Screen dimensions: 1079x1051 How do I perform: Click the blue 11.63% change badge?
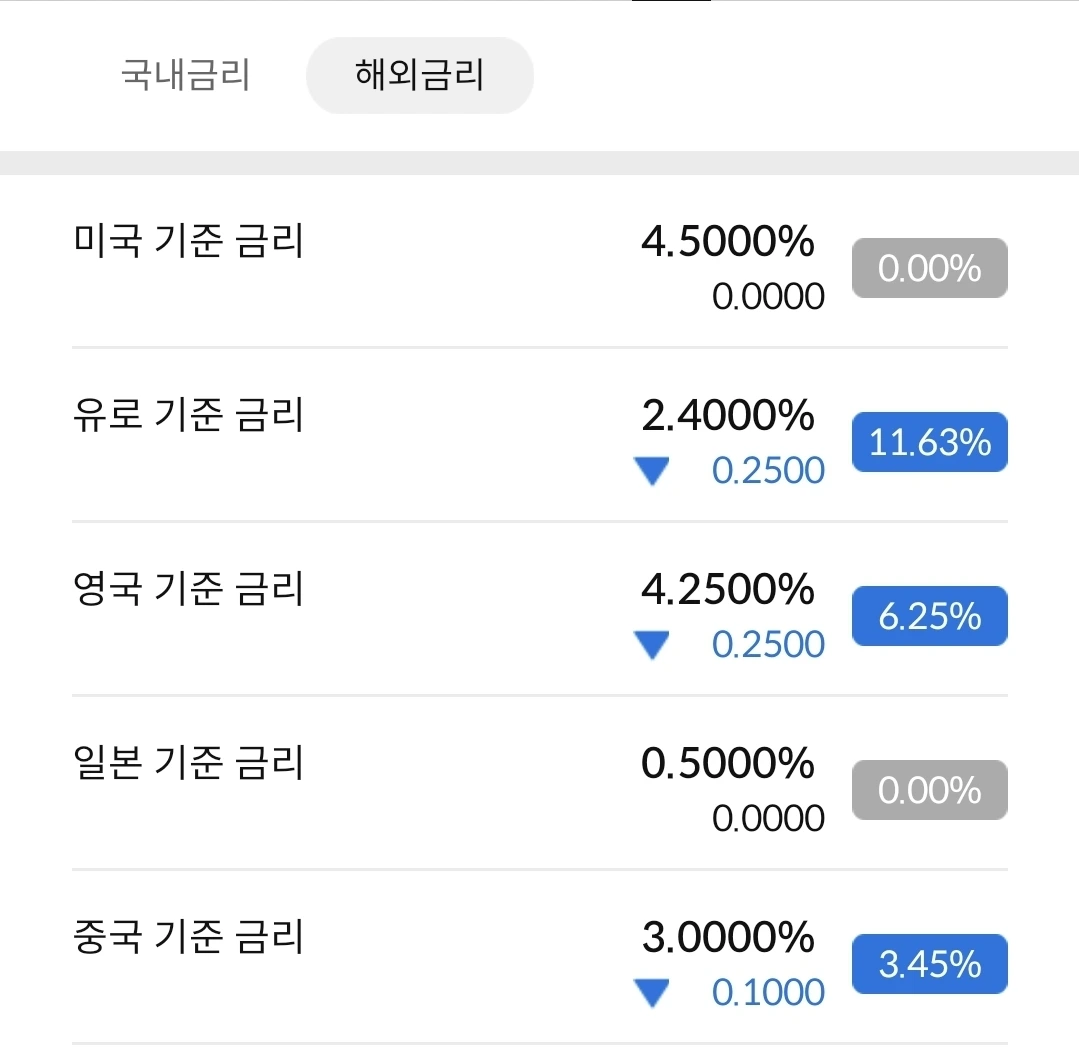[x=929, y=442]
